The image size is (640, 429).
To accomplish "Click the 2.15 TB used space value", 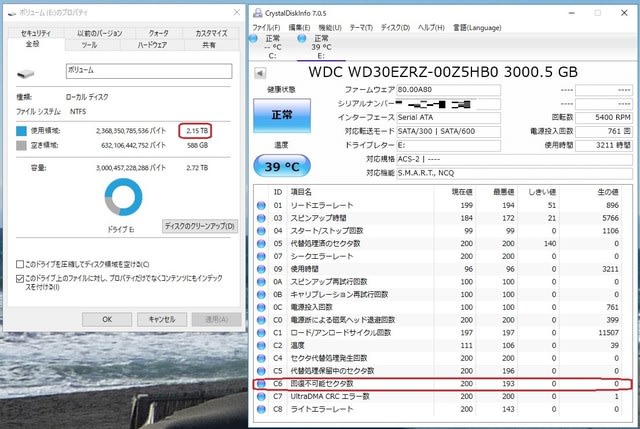I will (x=197, y=131).
